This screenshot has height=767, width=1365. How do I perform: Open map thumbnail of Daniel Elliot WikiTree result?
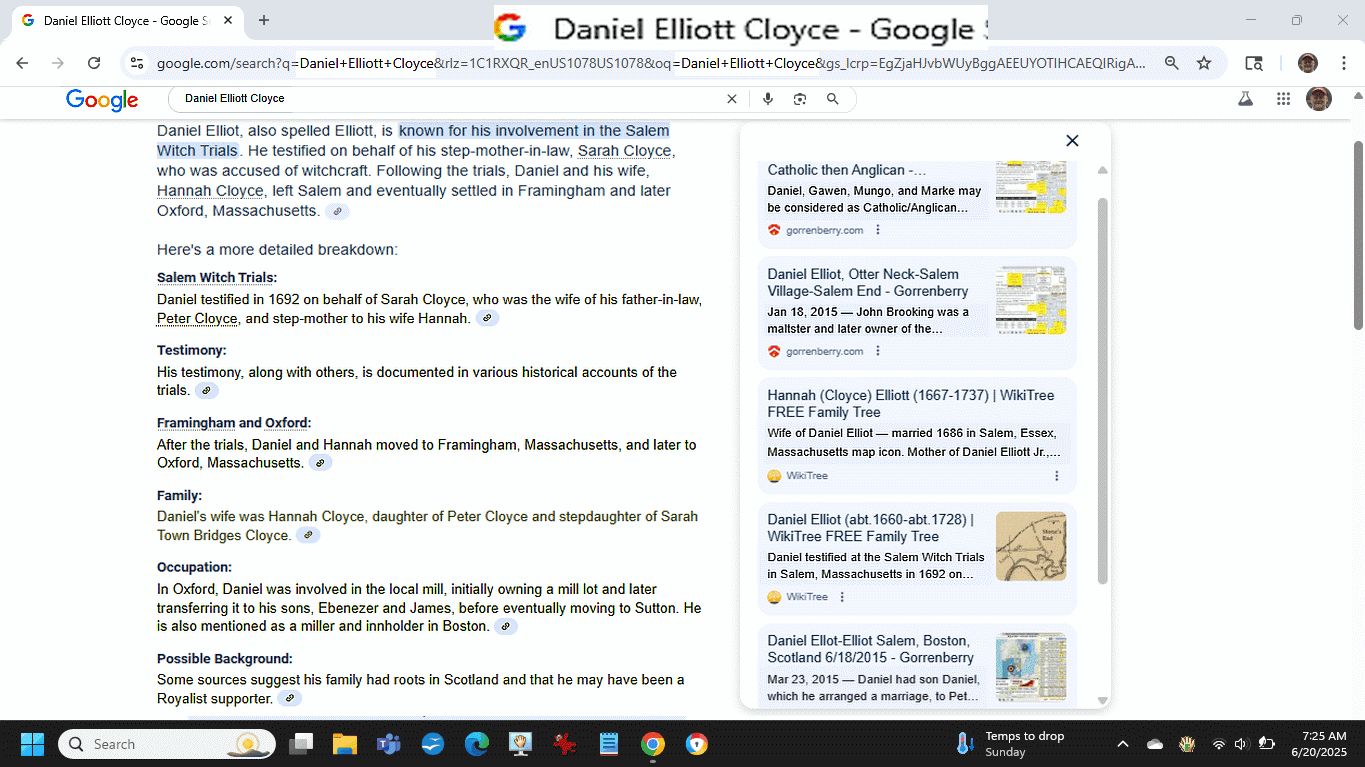[1031, 546]
